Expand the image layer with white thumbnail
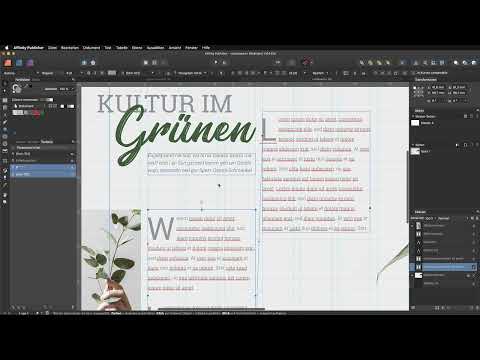480x360 pixels. (x=413, y=275)
